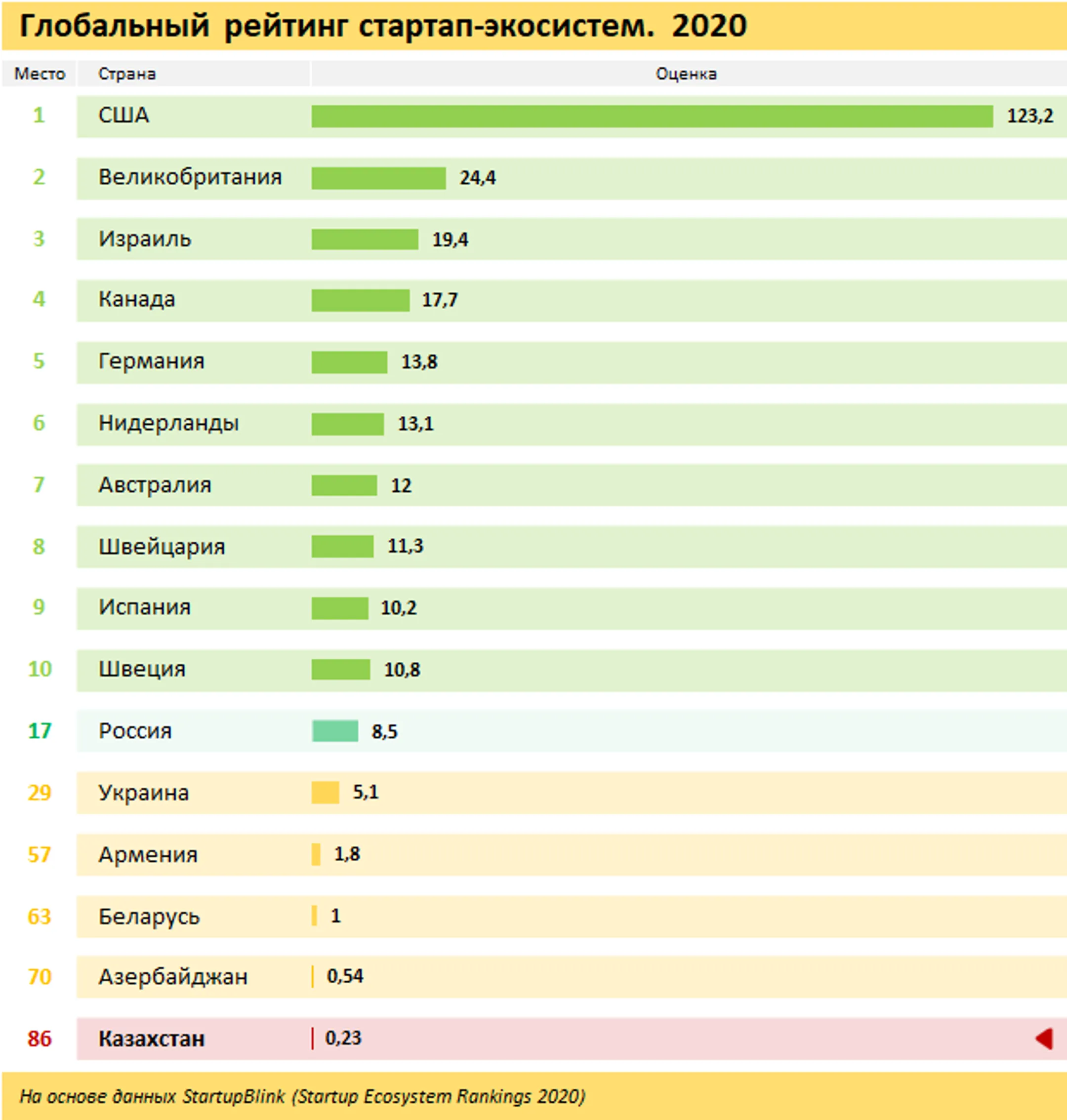Click the country name Израиль

pos(144,239)
